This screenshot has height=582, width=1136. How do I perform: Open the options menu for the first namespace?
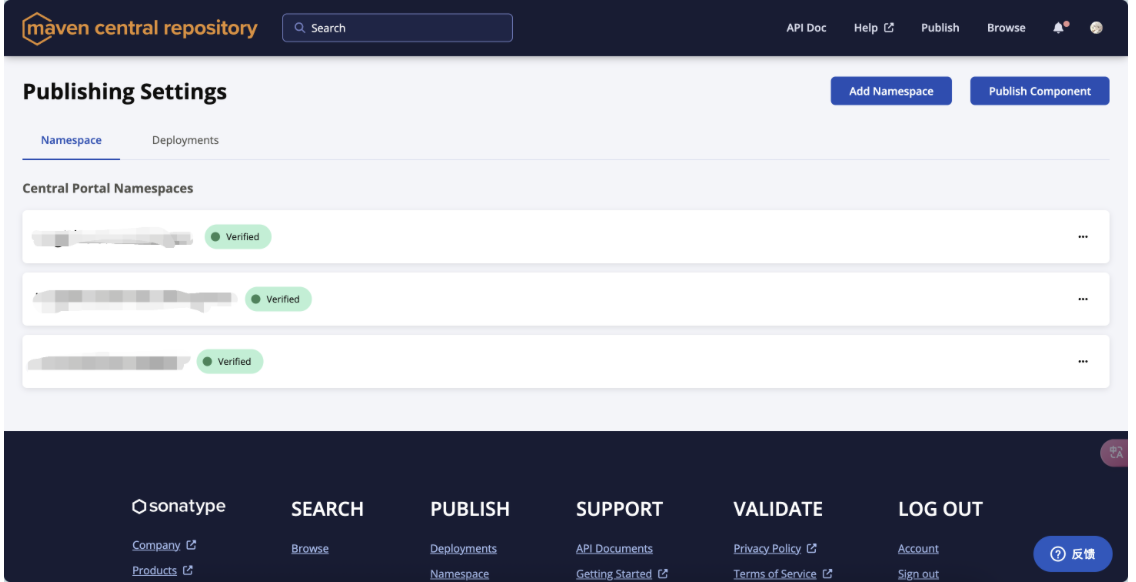(x=1082, y=237)
